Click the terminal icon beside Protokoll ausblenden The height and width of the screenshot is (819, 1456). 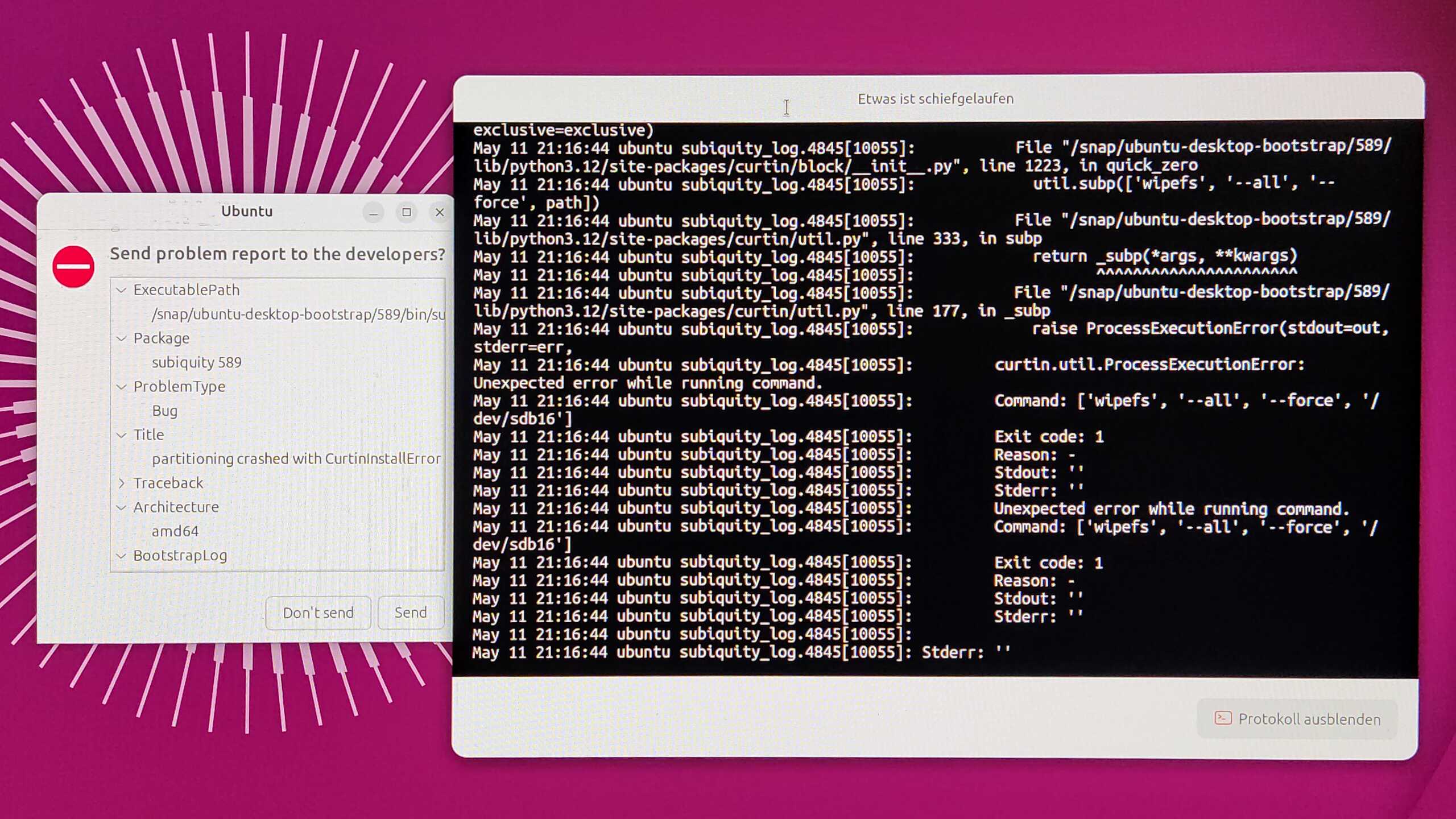pos(1223,718)
